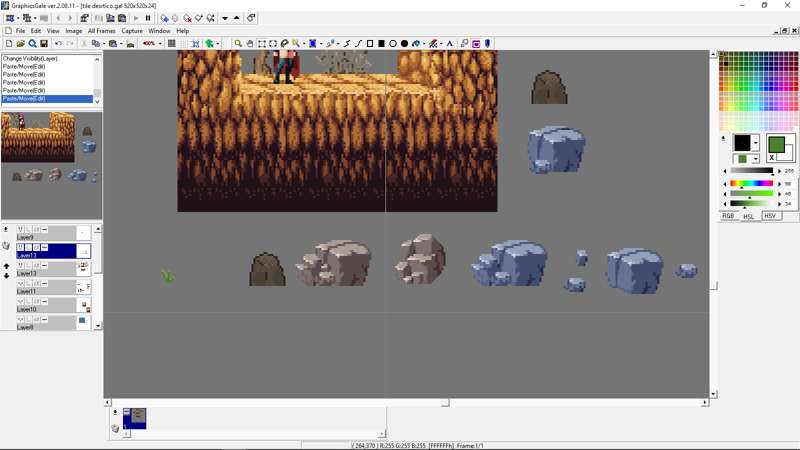Toggle the third checkbox on Layer10
The height and width of the screenshot is (450, 800).
(36, 302)
